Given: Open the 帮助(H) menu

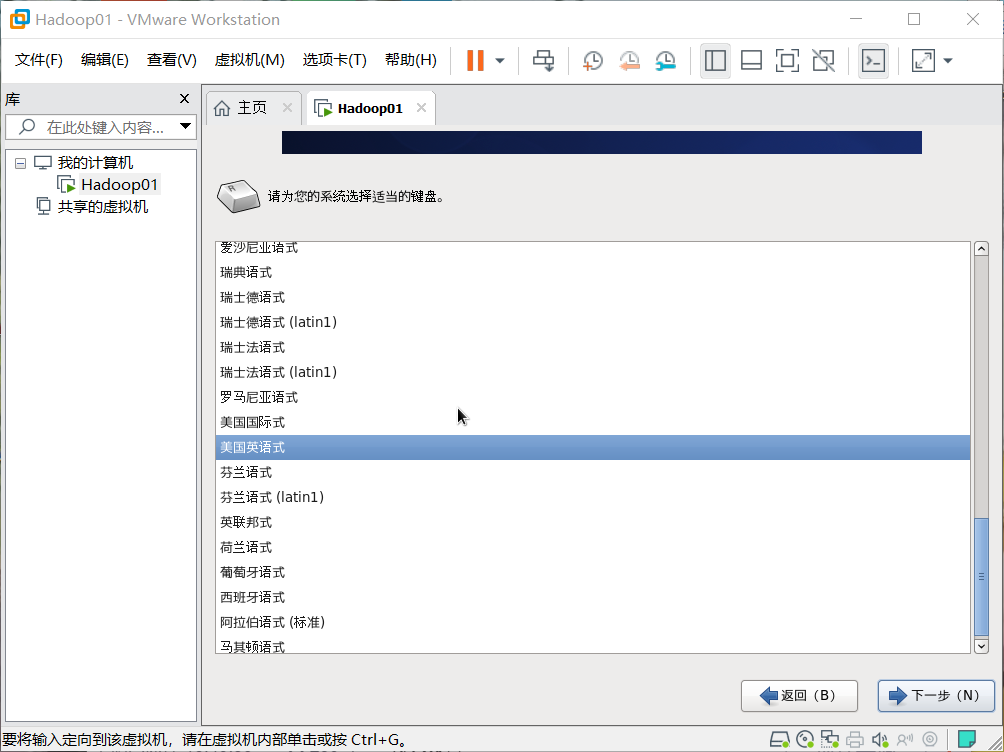Looking at the screenshot, I should click(x=410, y=60).
